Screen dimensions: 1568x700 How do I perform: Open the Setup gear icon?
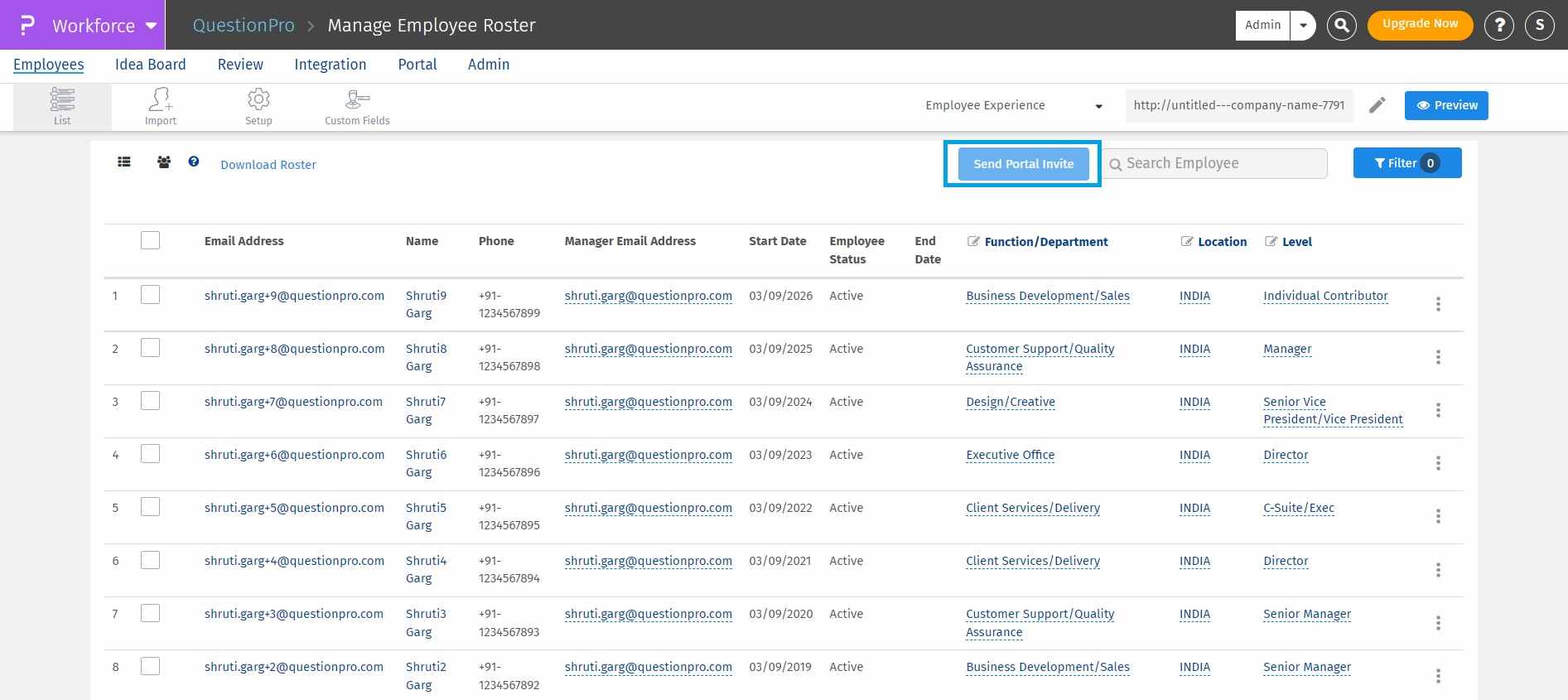(x=258, y=107)
